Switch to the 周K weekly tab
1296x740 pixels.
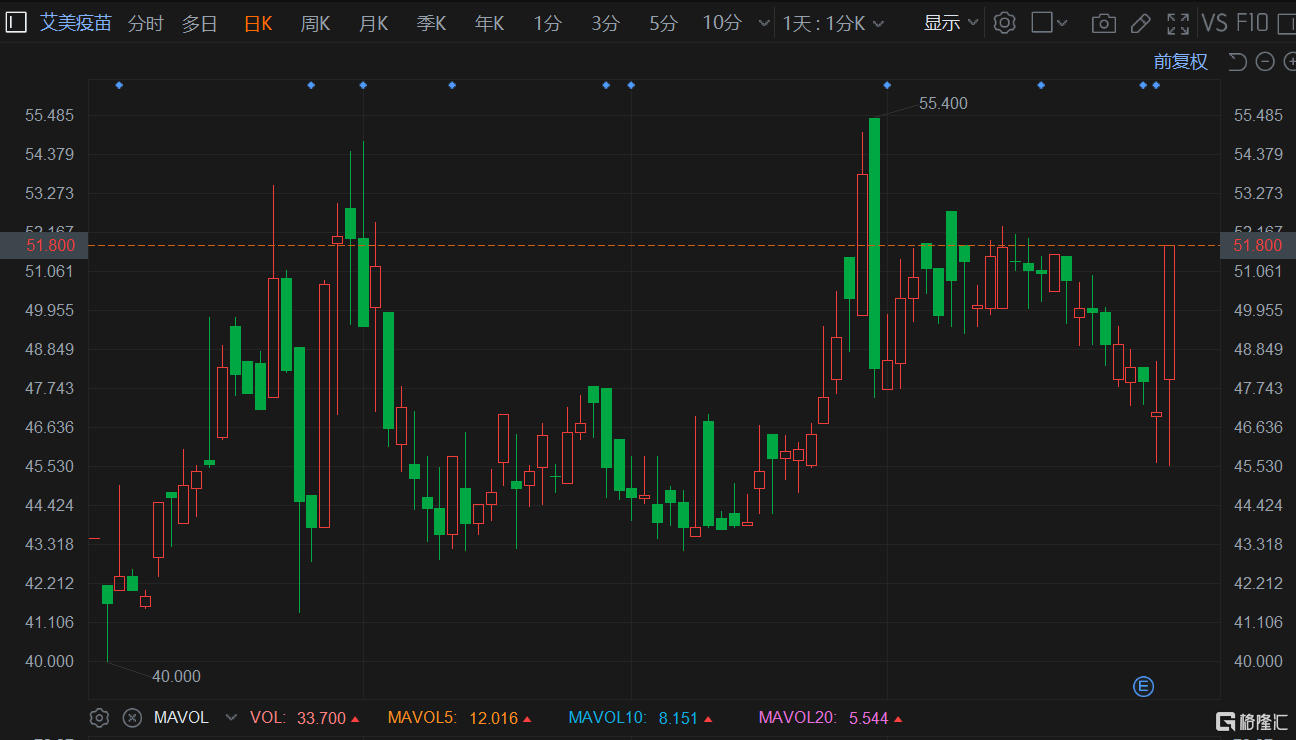(315, 23)
